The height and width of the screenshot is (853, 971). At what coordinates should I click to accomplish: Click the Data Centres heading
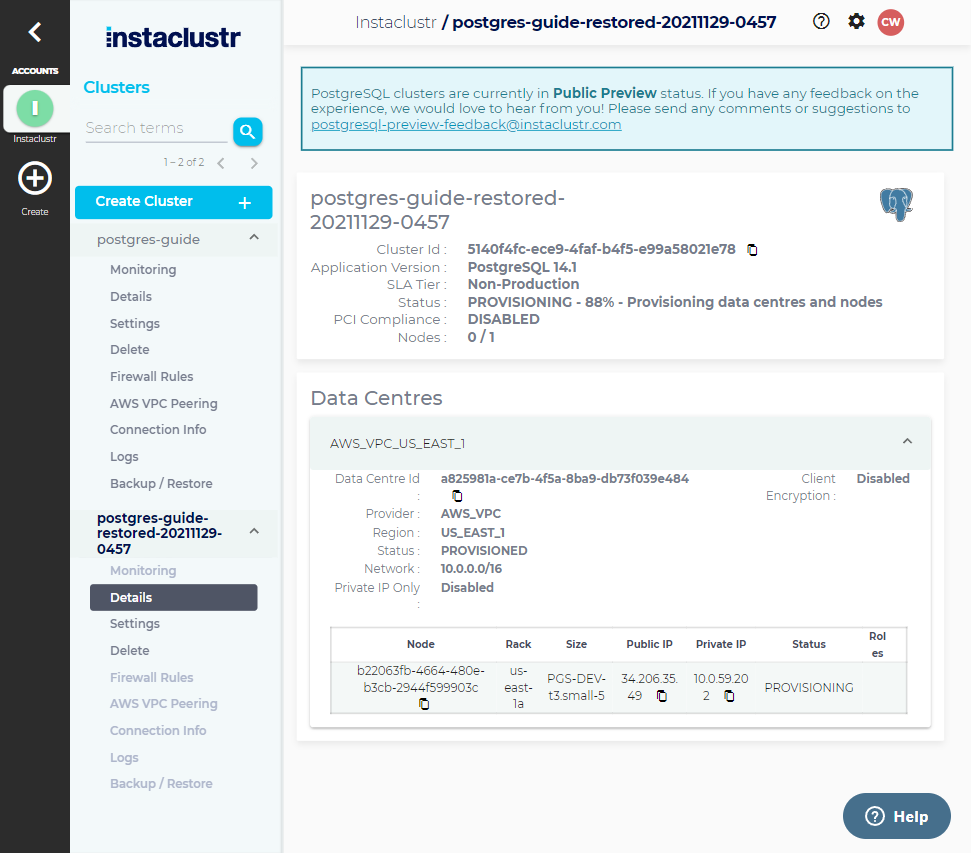pyautogui.click(x=377, y=398)
